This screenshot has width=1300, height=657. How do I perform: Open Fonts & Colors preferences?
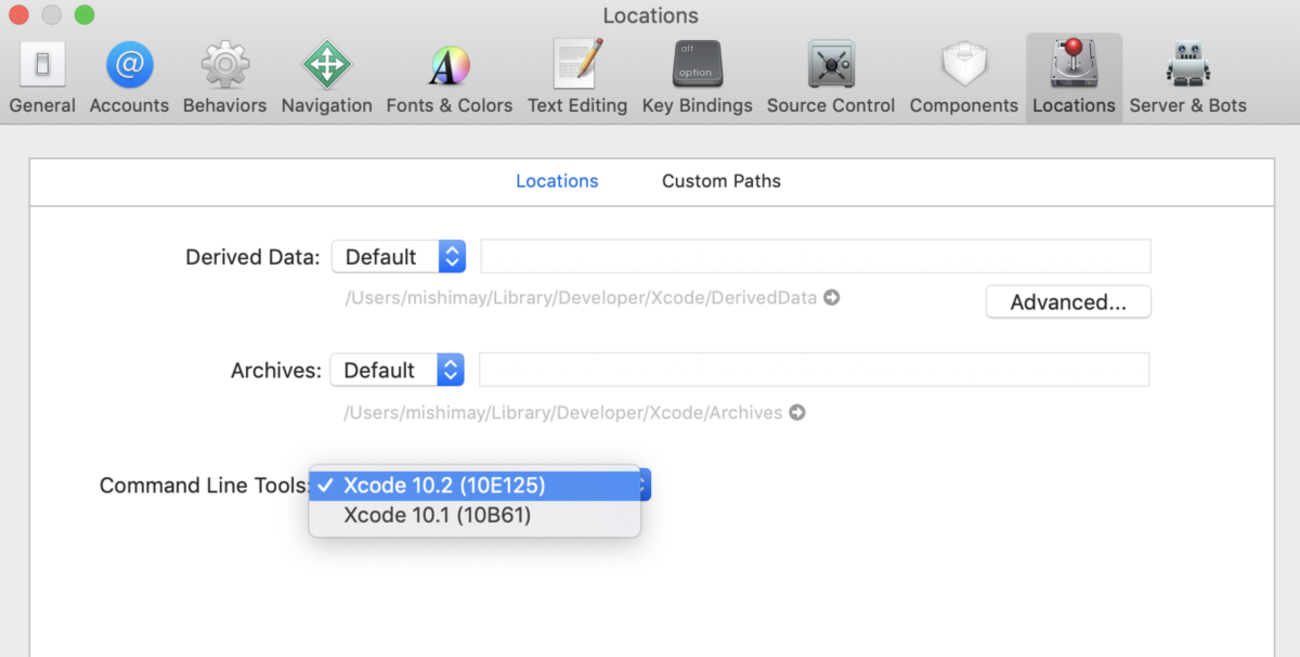coord(449,78)
